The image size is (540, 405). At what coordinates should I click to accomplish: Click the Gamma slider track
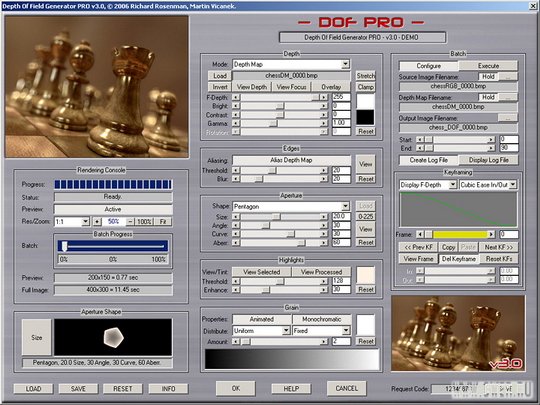[x=280, y=123]
